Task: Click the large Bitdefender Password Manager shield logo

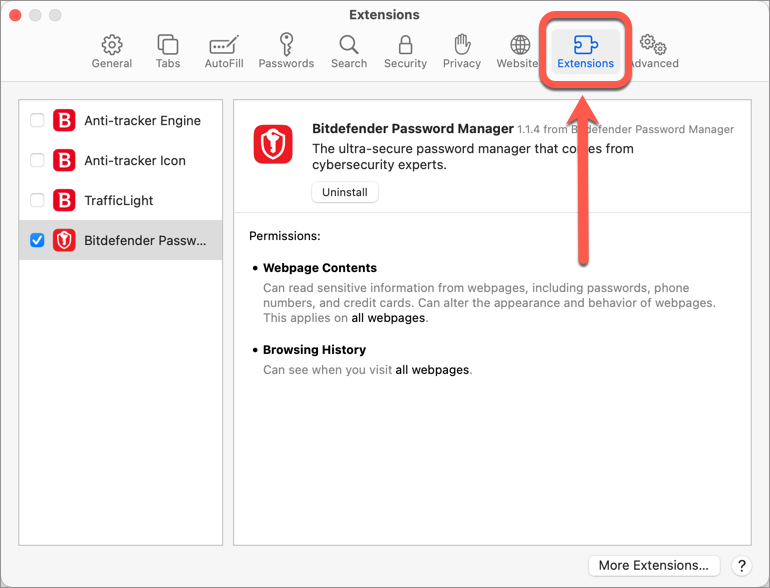Action: point(273,144)
